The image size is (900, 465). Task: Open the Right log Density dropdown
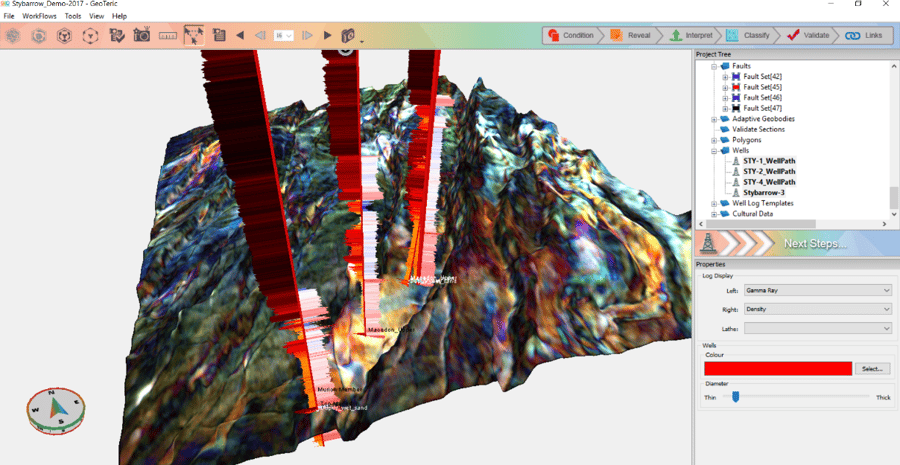pyautogui.click(x=816, y=309)
